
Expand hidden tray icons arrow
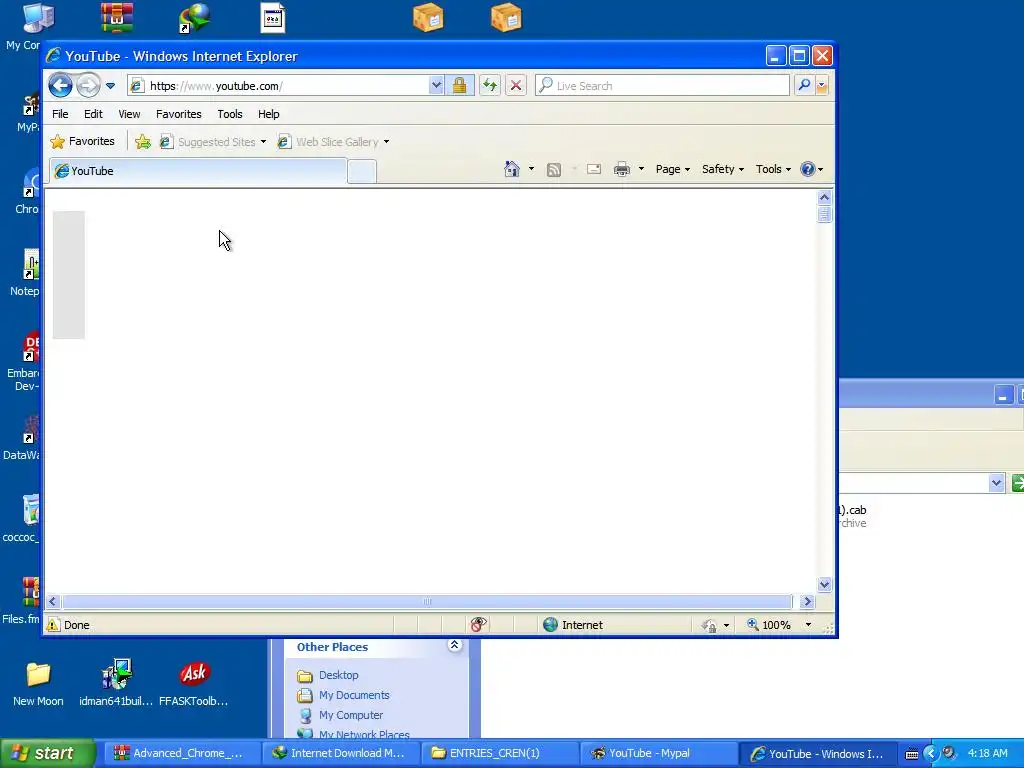click(931, 754)
